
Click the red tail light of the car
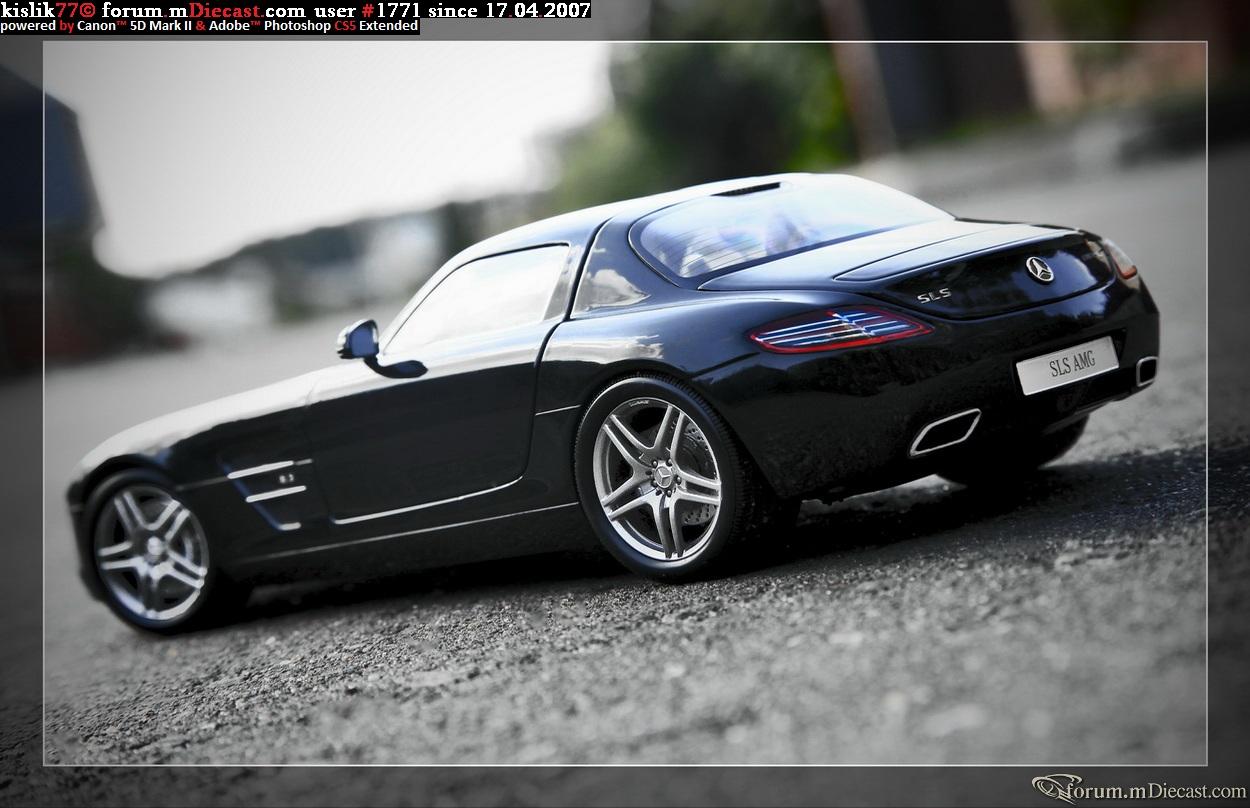coord(838,329)
